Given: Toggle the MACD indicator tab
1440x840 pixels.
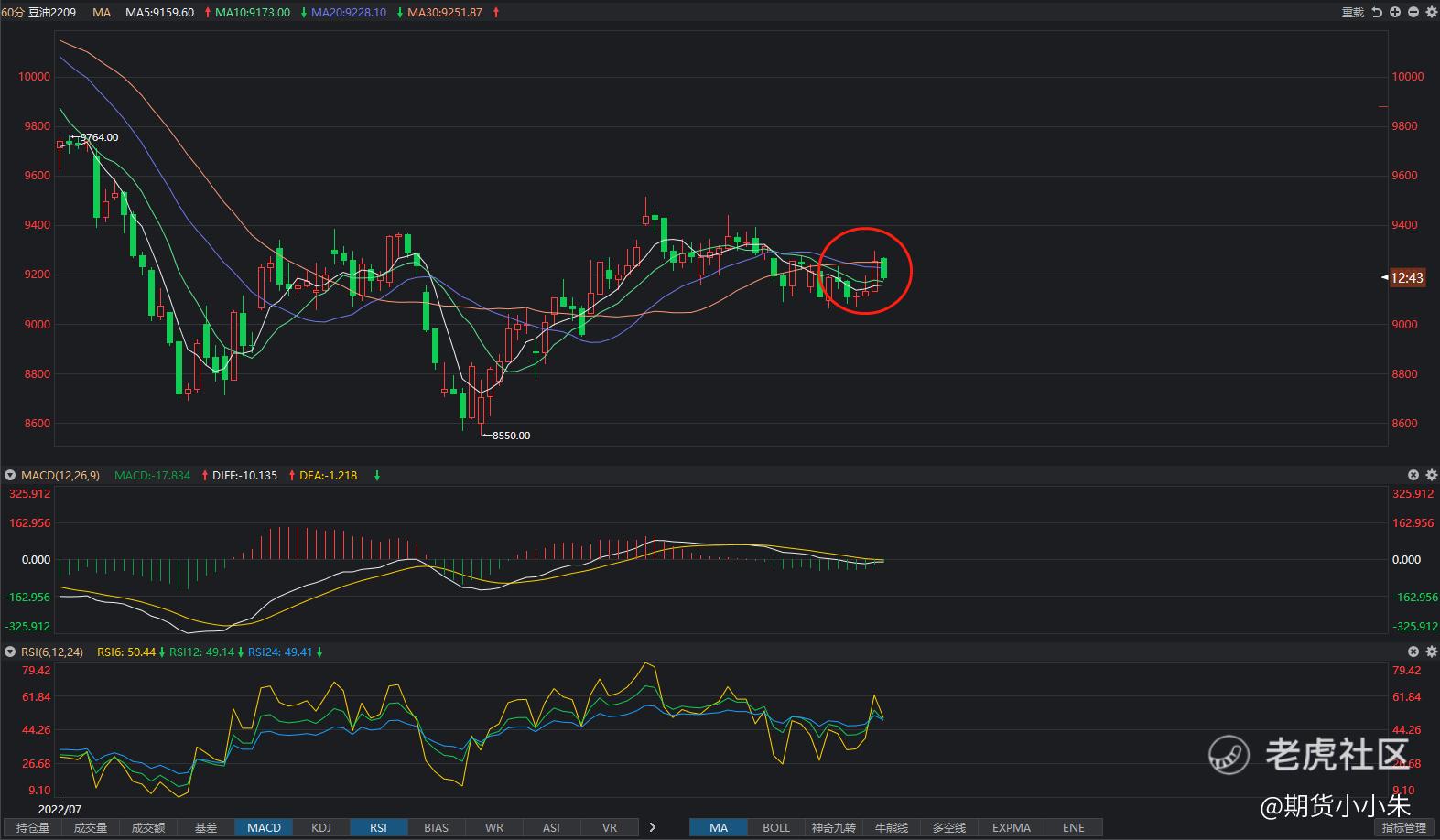Looking at the screenshot, I should (x=264, y=827).
